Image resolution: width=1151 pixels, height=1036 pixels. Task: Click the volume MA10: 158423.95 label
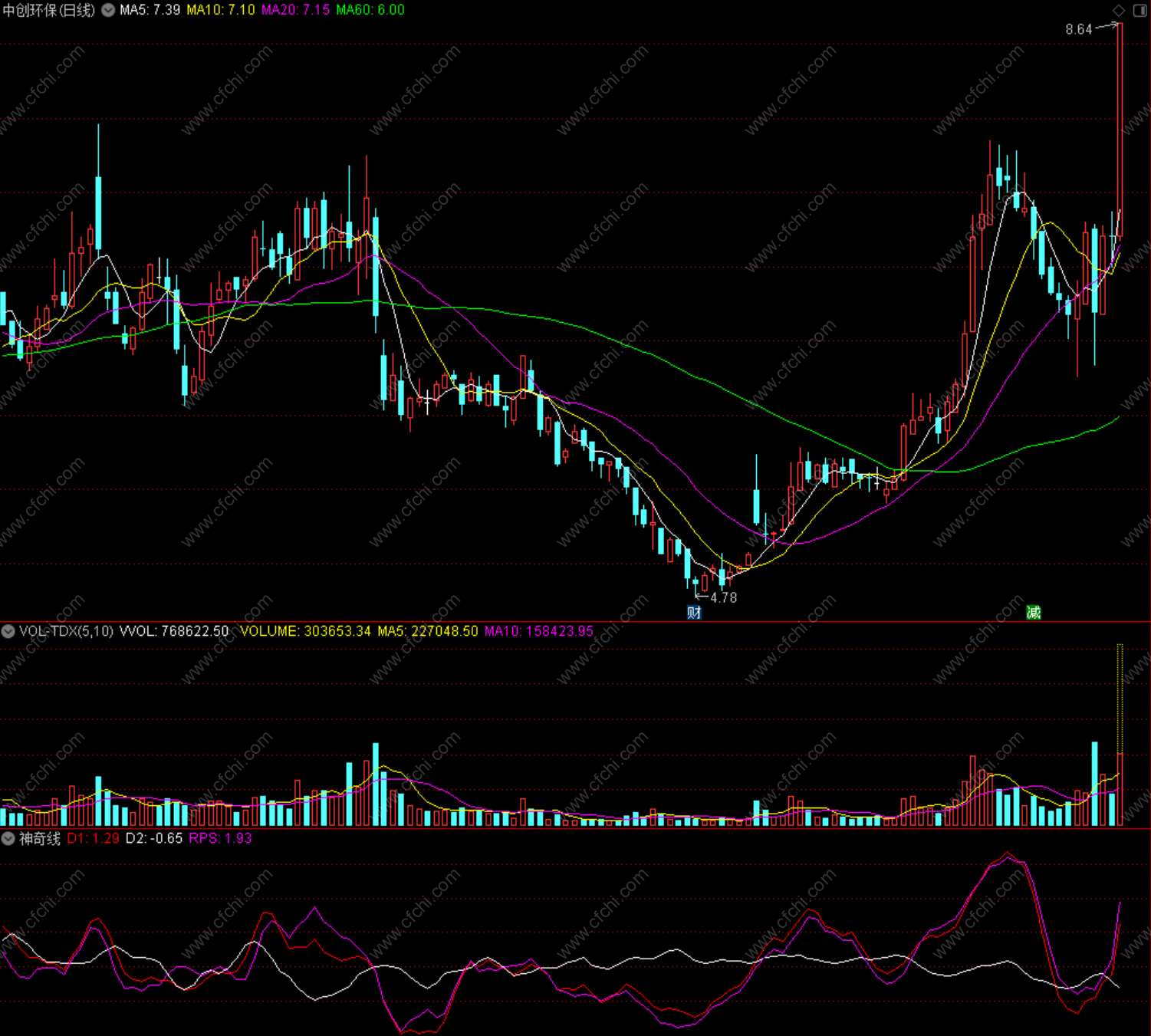tap(539, 631)
